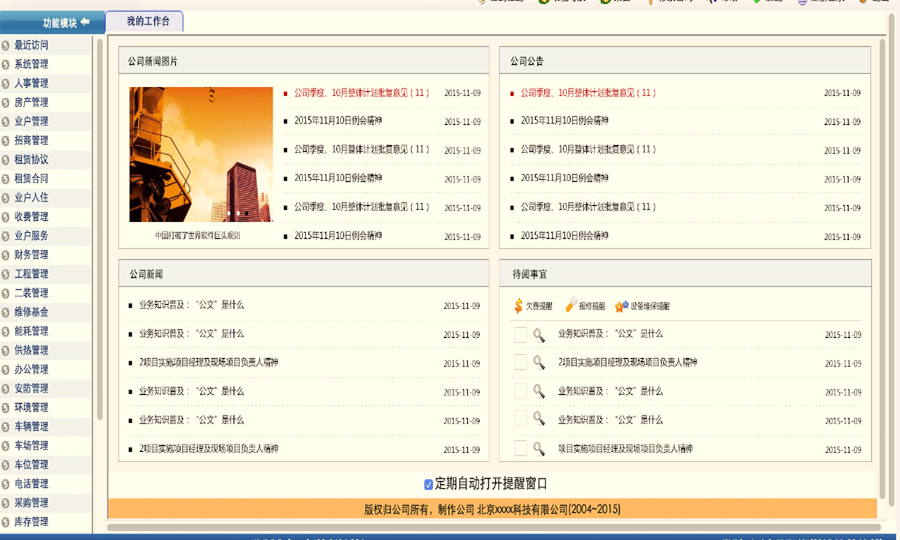Click the round icon beside 财务管理

coord(6,255)
